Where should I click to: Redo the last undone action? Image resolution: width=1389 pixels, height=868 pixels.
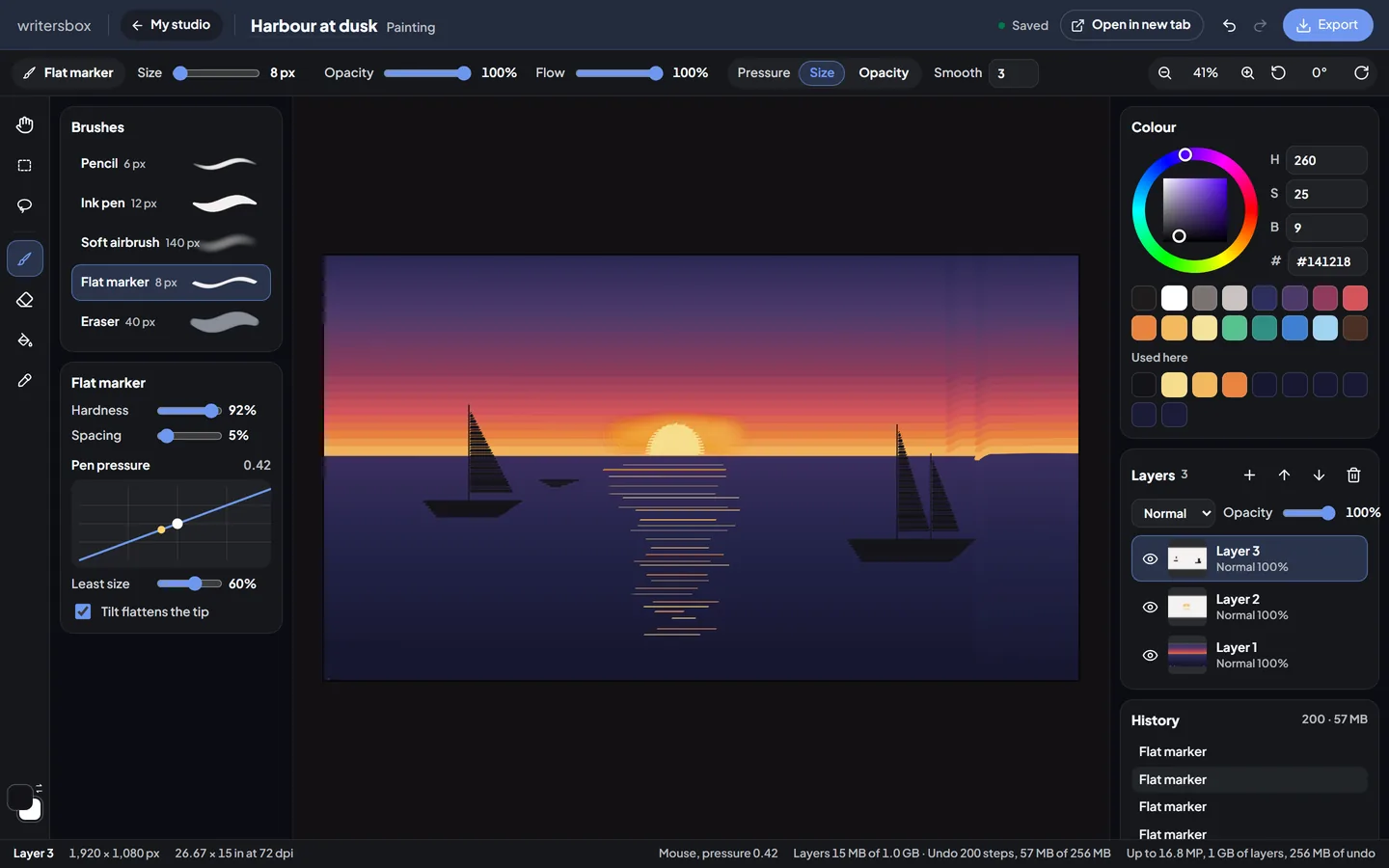(x=1260, y=26)
